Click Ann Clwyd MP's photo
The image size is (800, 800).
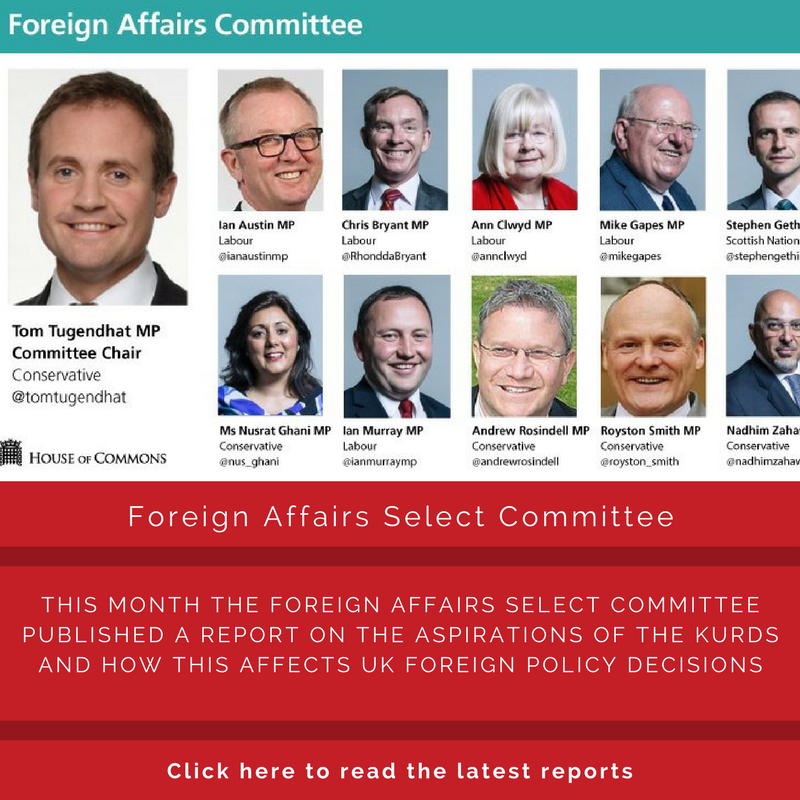pyautogui.click(x=524, y=140)
